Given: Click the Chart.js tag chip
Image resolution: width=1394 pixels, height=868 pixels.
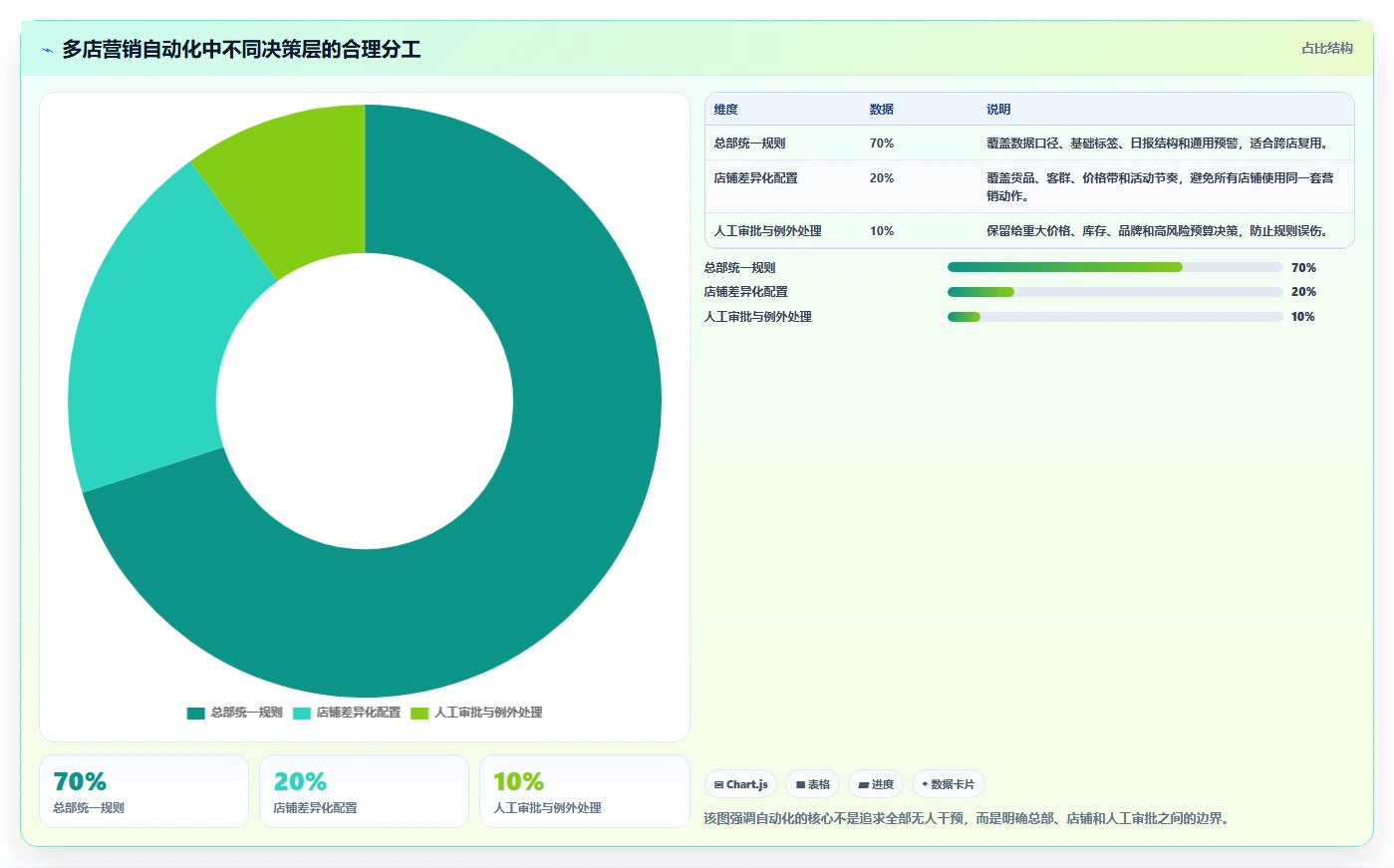Looking at the screenshot, I should click(x=740, y=784).
